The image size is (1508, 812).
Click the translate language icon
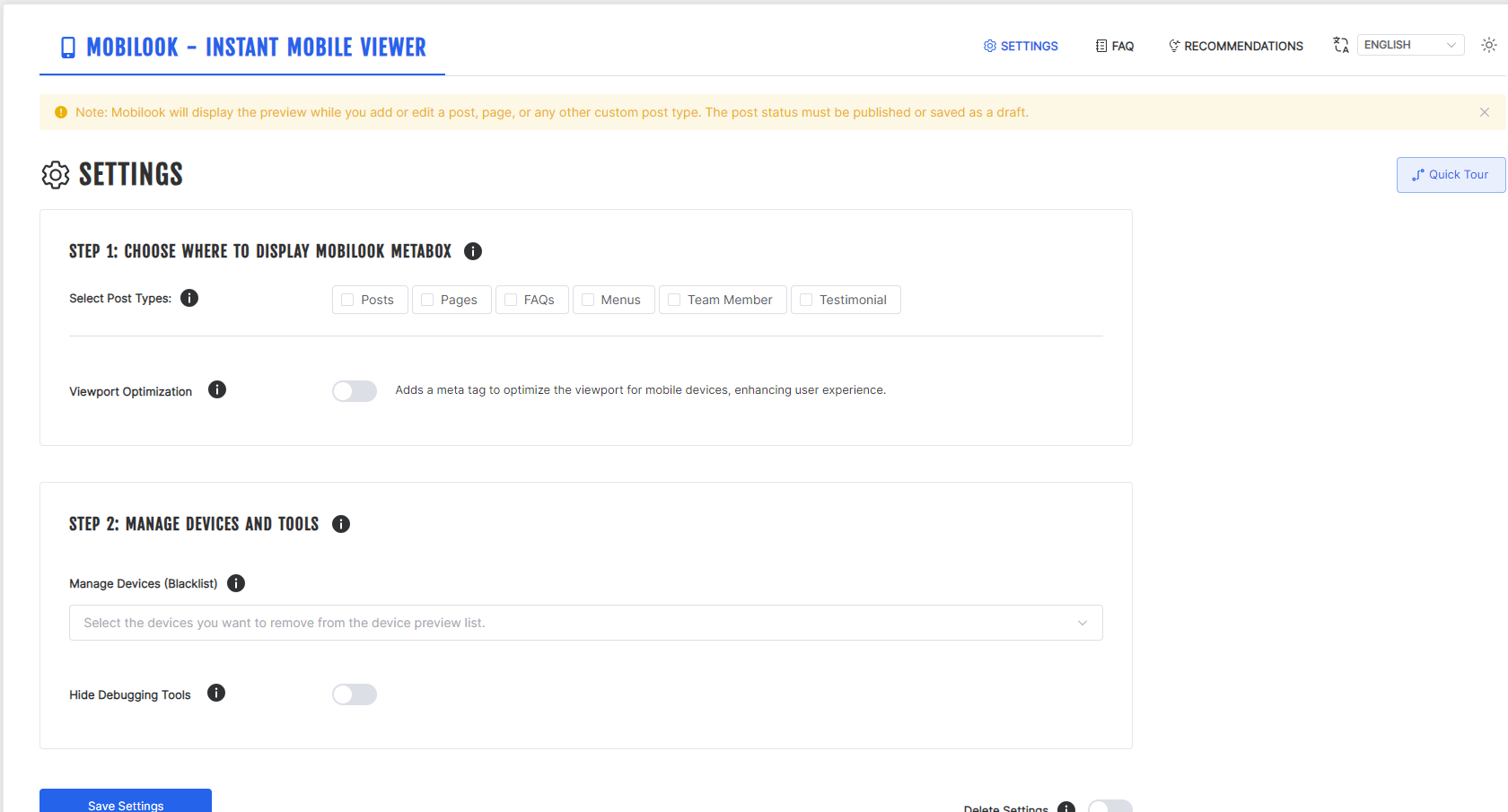[x=1341, y=45]
